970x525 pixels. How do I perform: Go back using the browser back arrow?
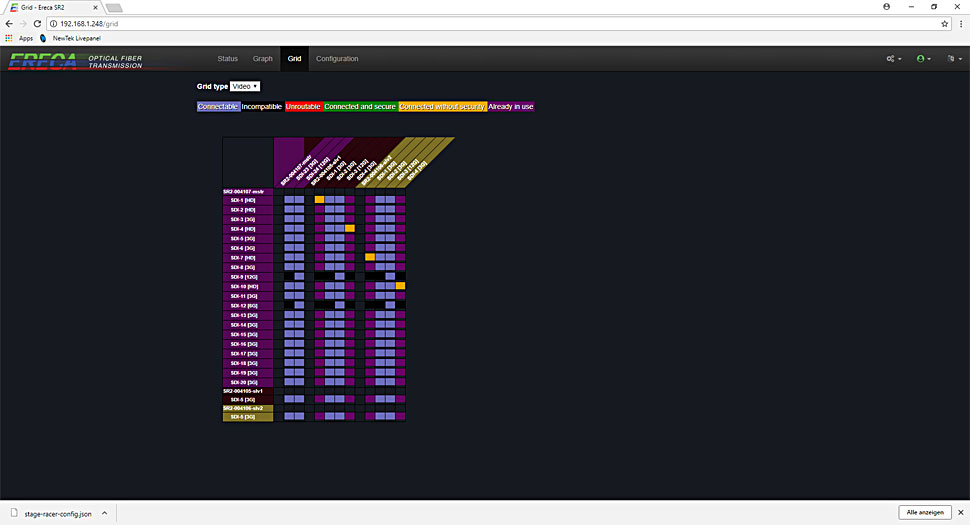9,23
